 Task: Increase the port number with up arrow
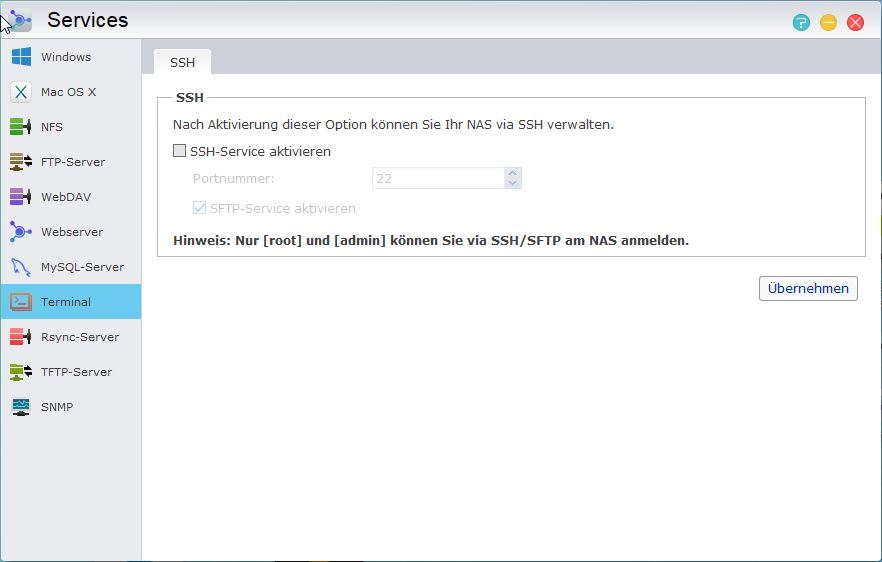tap(512, 173)
